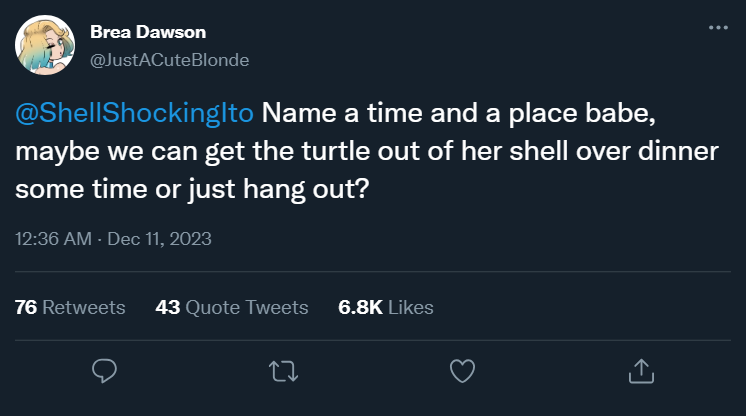
Task: Retweet this tweet using the arrows icon
Action: (x=284, y=371)
